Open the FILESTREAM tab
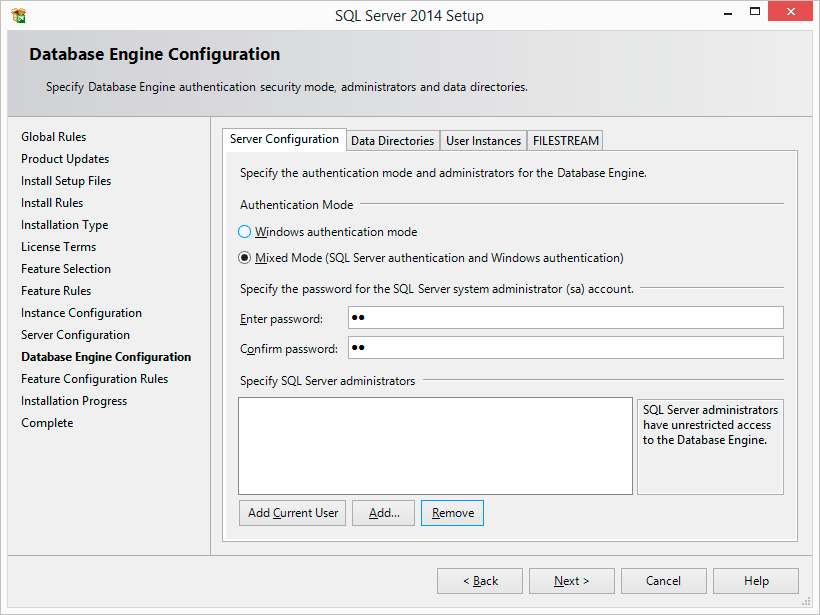Image resolution: width=820 pixels, height=615 pixels. [x=565, y=141]
